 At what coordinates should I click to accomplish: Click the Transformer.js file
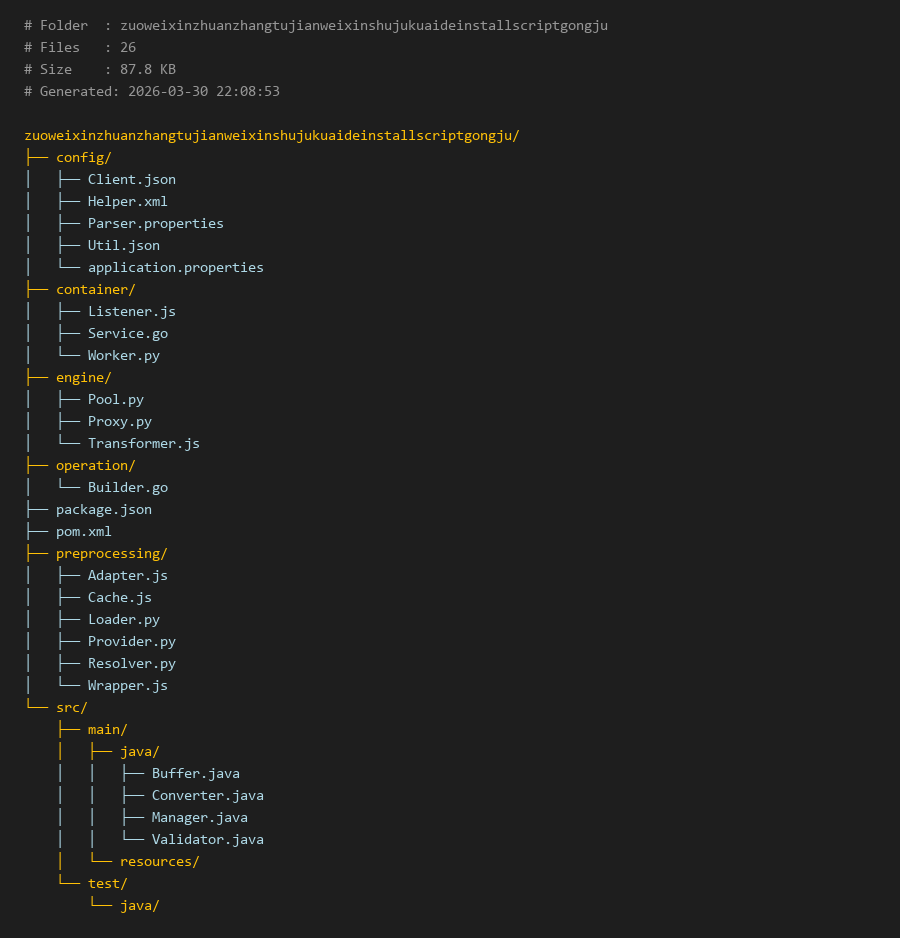(143, 444)
